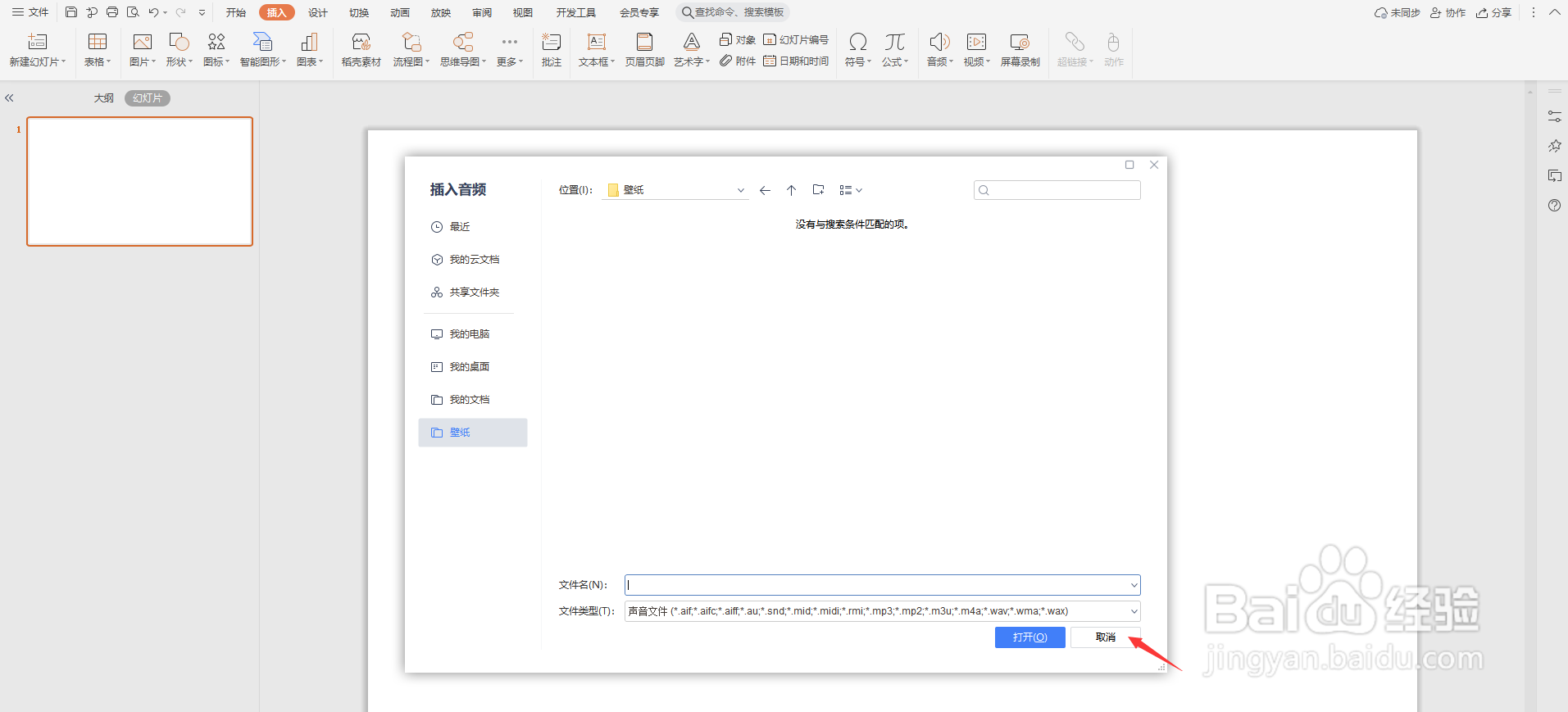Click the 取消 cancel button

pyautogui.click(x=1106, y=637)
